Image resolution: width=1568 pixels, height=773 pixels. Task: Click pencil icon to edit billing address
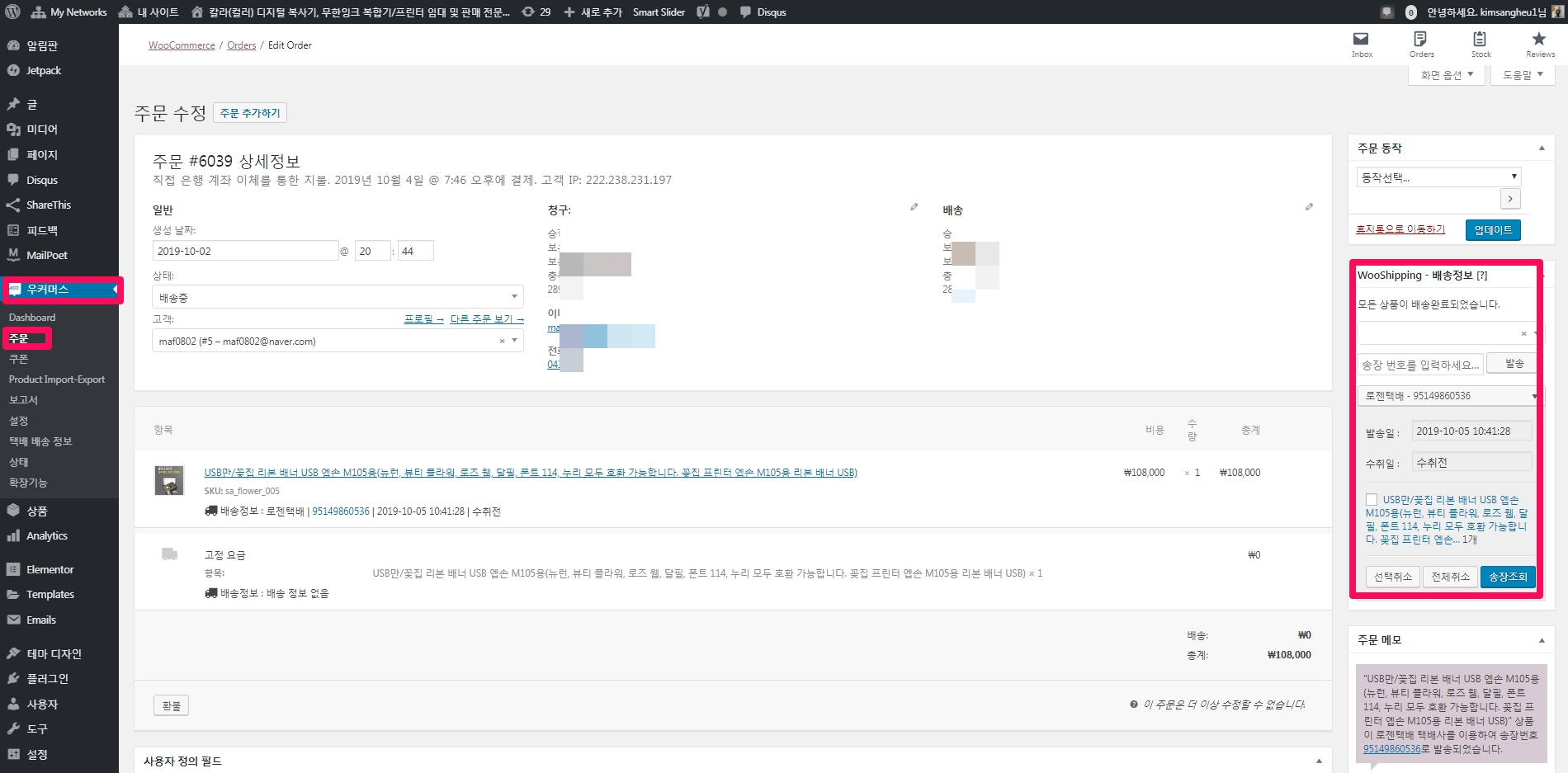(x=914, y=207)
